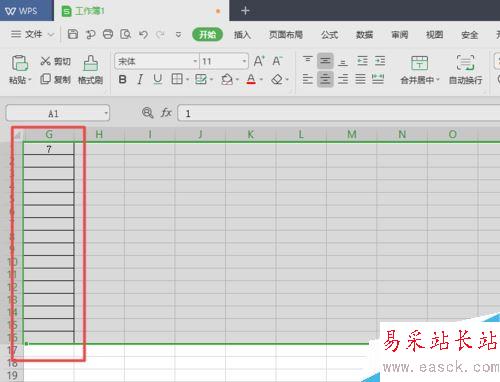The width and height of the screenshot is (500, 382).
Task: Click the Paste clipboard icon
Action: pos(20,63)
